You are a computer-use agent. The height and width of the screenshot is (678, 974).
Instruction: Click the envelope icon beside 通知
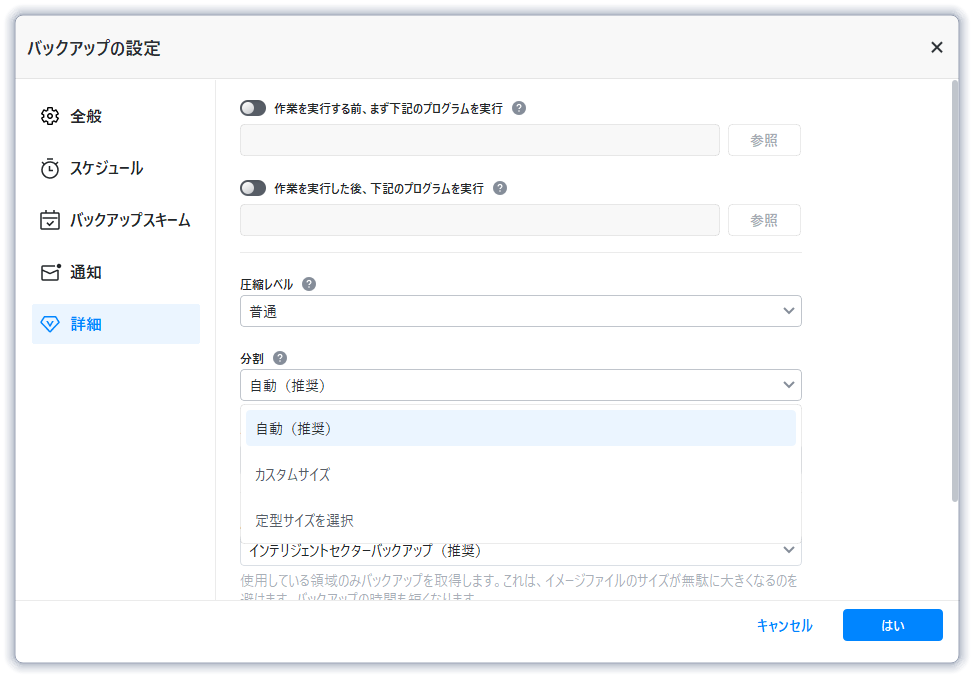coord(50,272)
